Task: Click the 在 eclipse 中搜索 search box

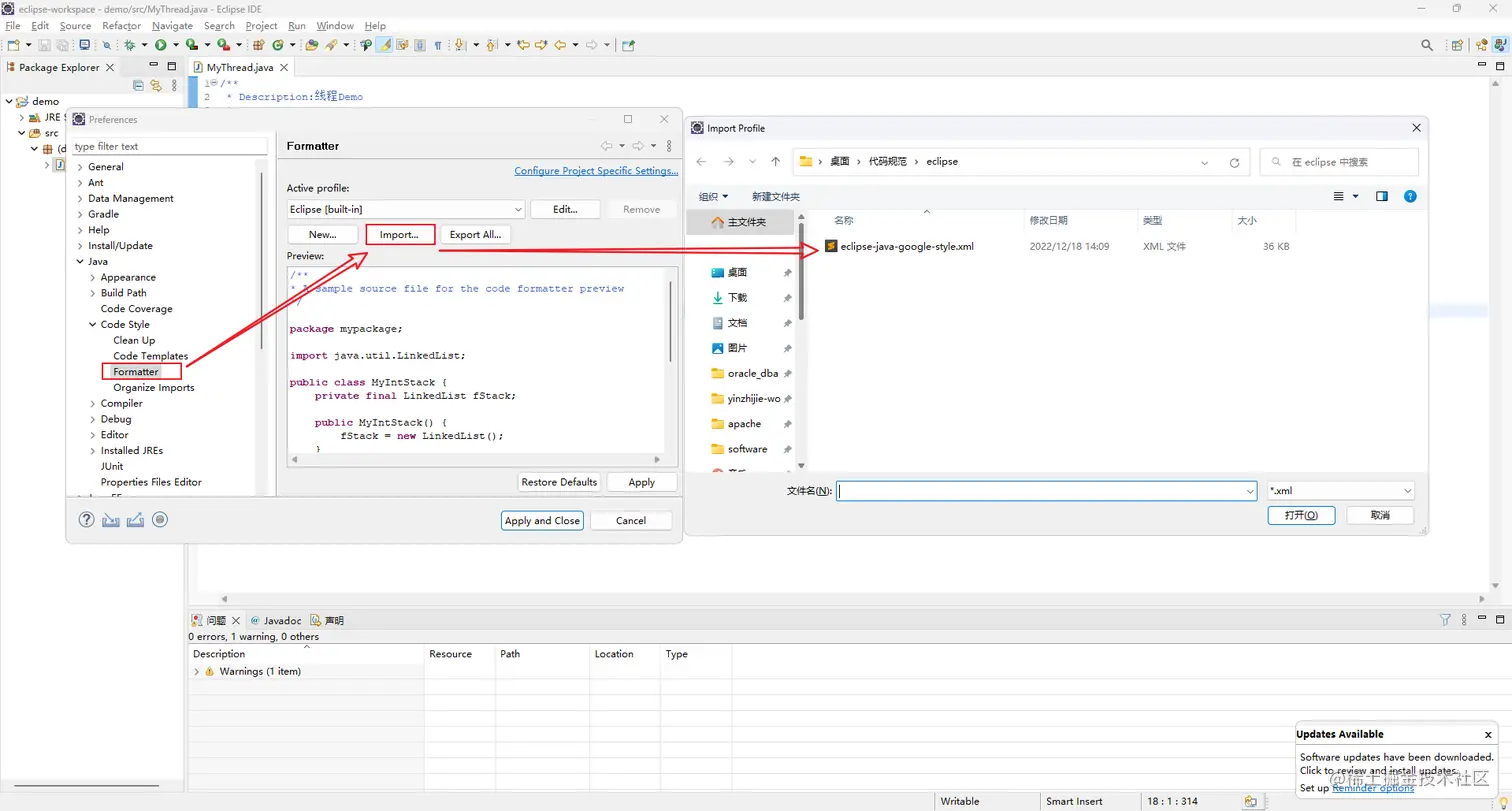Action: 1339,162
